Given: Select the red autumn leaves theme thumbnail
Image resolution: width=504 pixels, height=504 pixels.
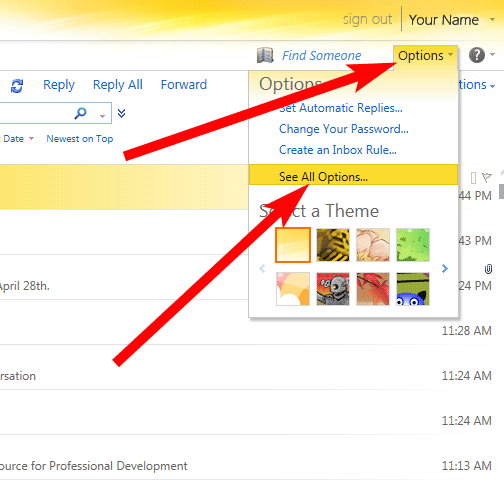Looking at the screenshot, I should (x=373, y=289).
